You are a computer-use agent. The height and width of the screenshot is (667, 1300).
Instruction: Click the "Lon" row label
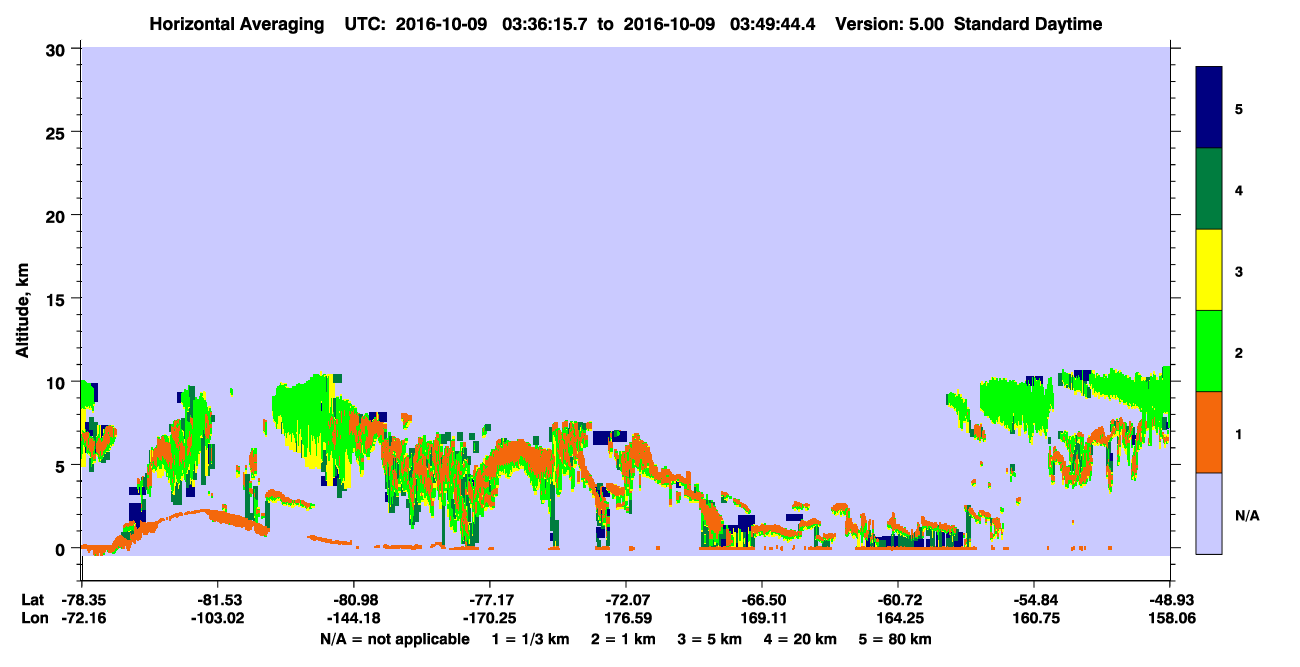(x=33, y=619)
